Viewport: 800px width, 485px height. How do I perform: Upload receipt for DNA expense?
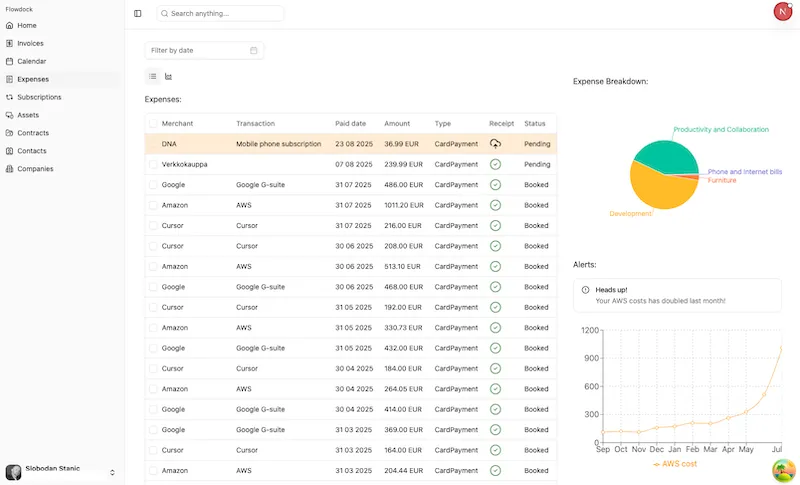(495, 144)
